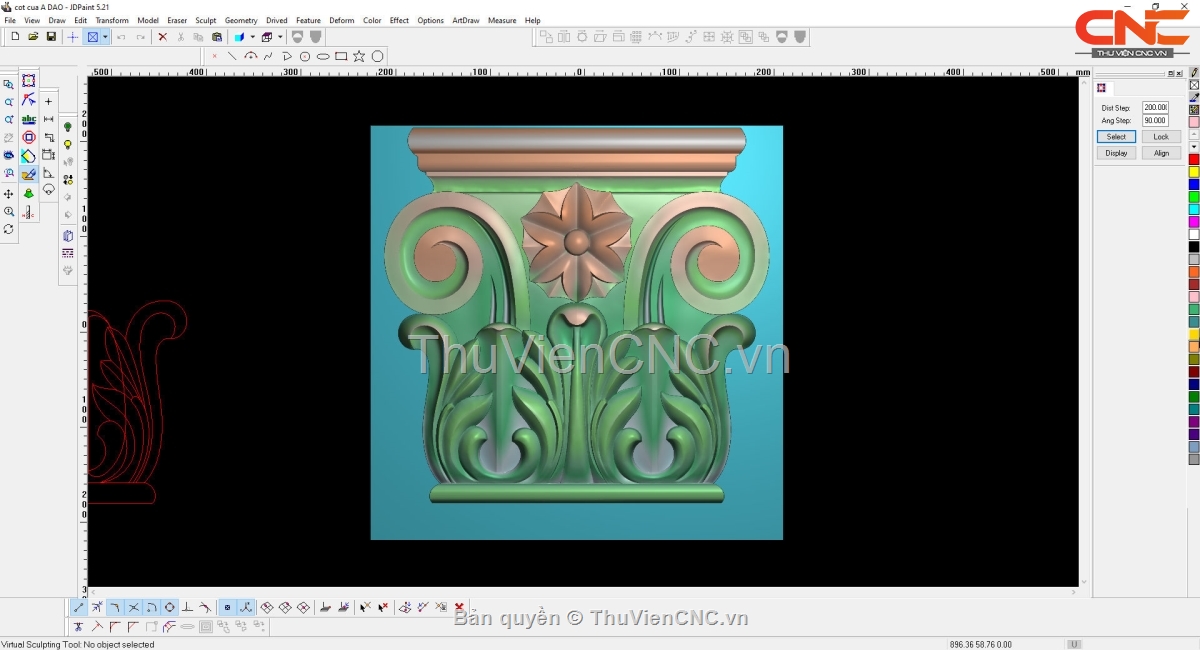Pick the abc text tool
1200x650 pixels.
(x=29, y=119)
